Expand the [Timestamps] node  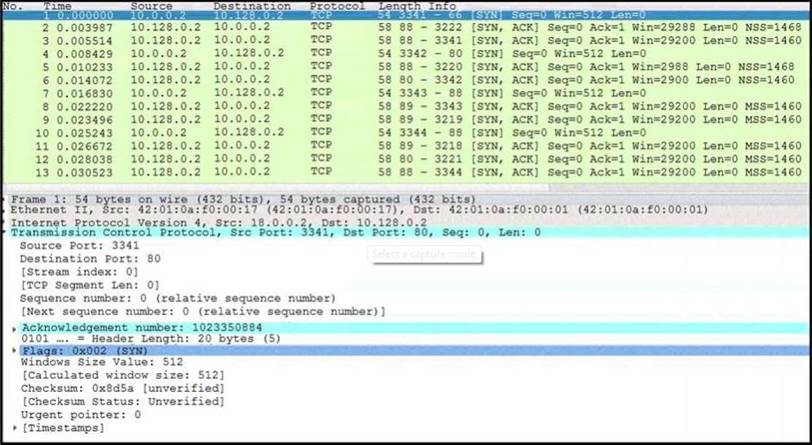coord(15,428)
